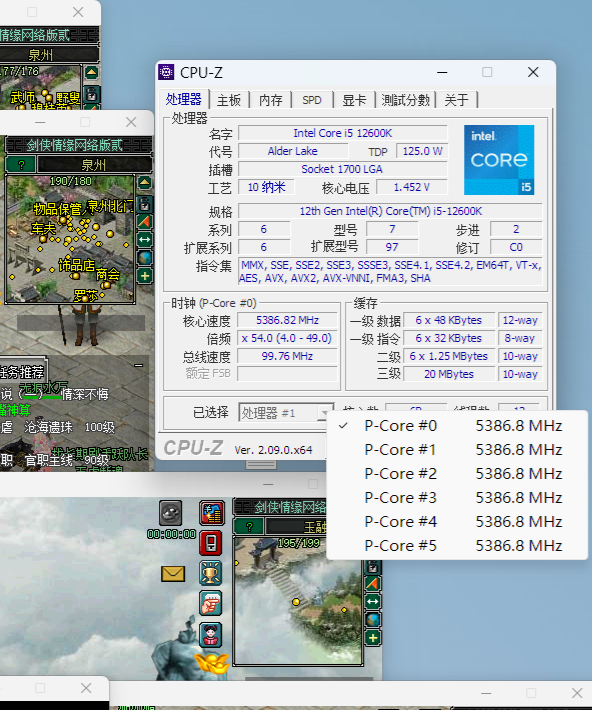This screenshot has width=592, height=710.
Task: Open the girl character portrait icon
Action: pyautogui.click(x=211, y=634)
